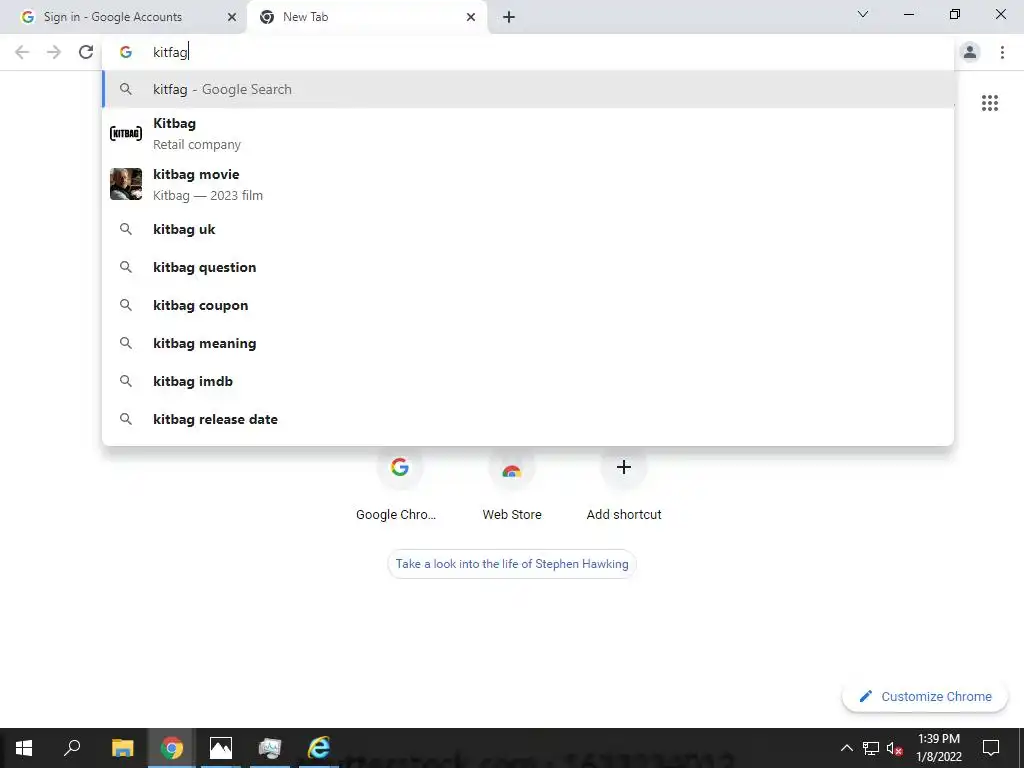The height and width of the screenshot is (768, 1024).
Task: Choose the 'kitbag coupon' suggestion
Action: [x=528, y=305]
